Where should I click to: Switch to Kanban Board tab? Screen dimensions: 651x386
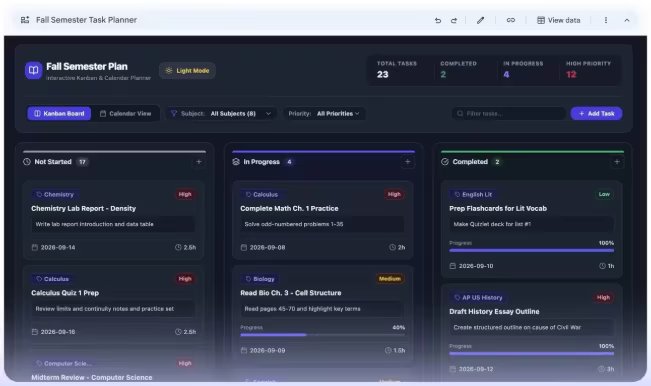(59, 113)
